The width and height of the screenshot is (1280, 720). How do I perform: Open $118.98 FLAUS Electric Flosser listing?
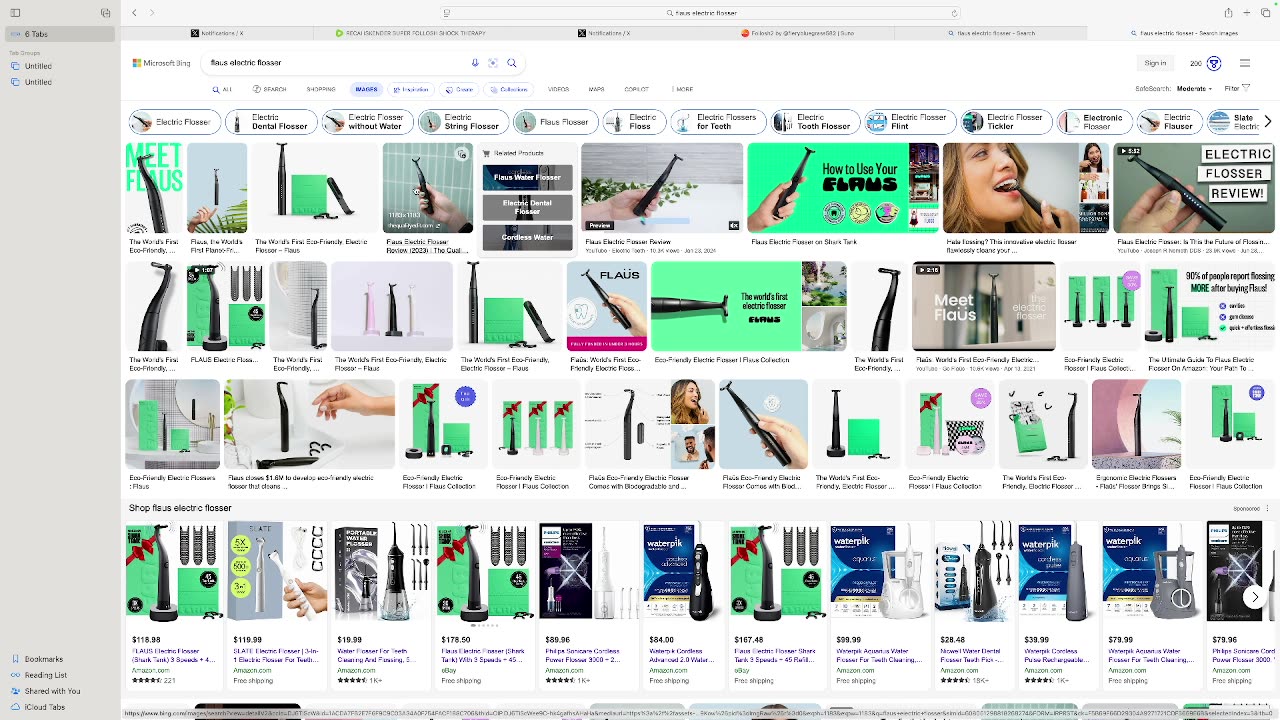pyautogui.click(x=172, y=604)
